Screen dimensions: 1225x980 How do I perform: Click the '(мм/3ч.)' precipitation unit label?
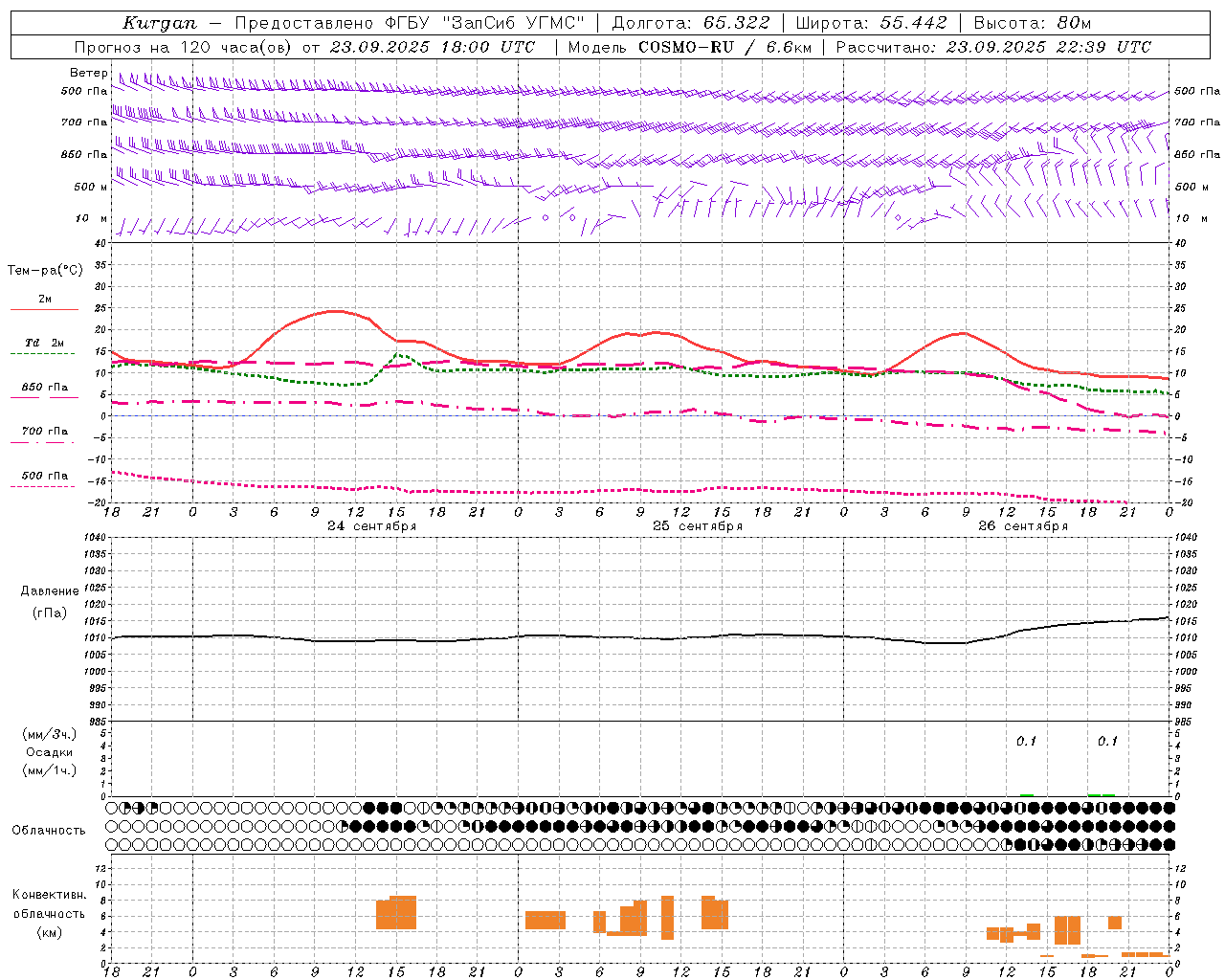[50, 734]
